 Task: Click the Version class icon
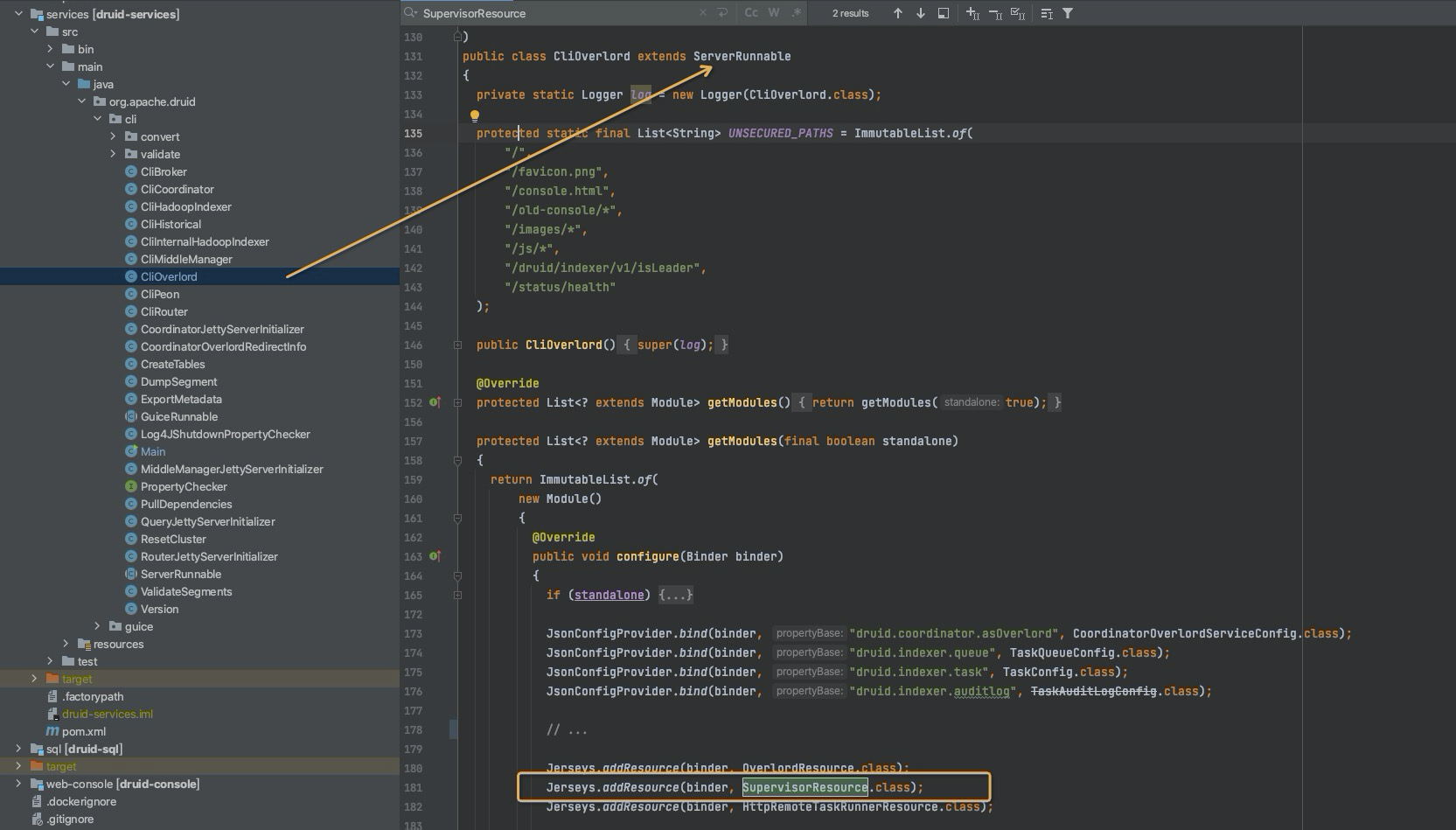pyautogui.click(x=131, y=609)
